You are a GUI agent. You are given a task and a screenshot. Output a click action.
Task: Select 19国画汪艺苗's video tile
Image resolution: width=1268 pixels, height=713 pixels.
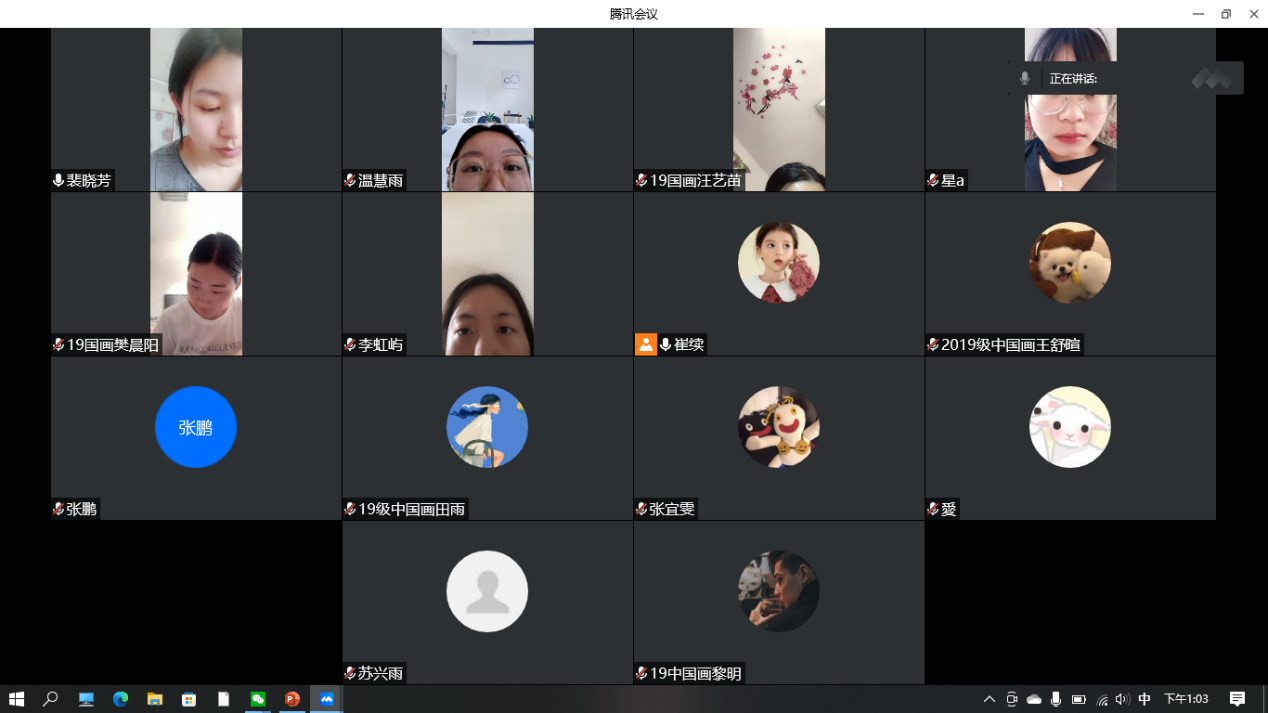click(x=779, y=109)
